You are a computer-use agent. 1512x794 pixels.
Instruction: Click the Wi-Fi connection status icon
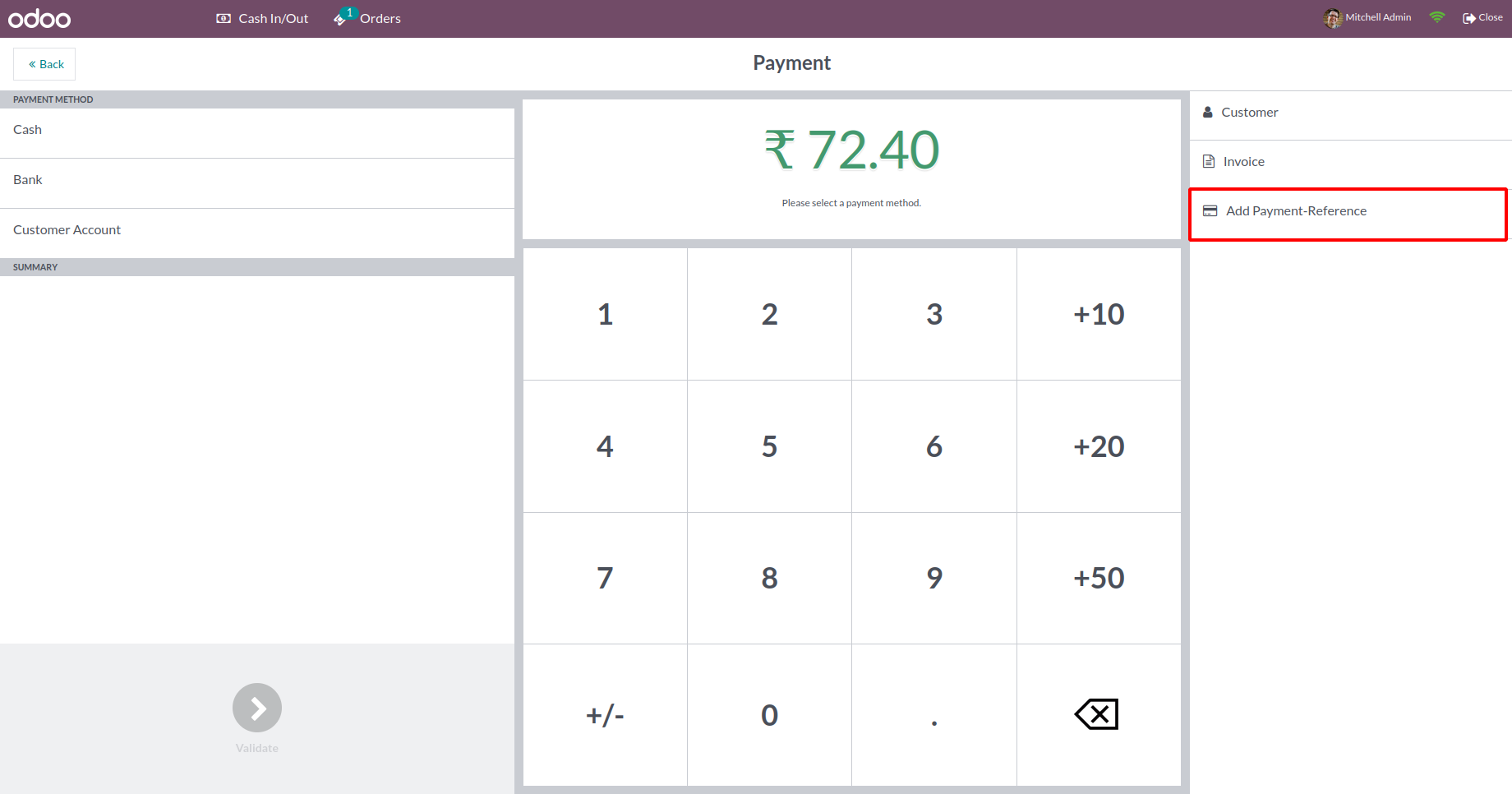click(1436, 17)
